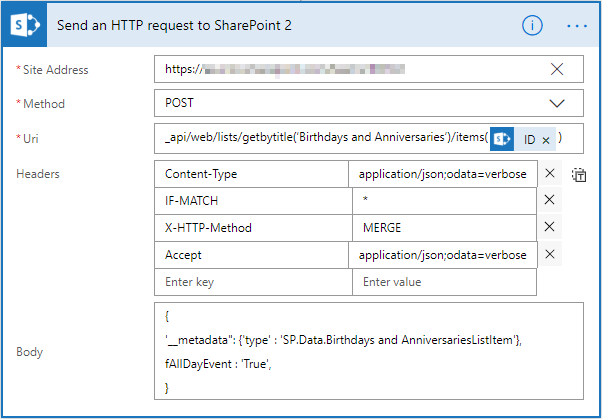Clear the Site Address value with X
The height and width of the screenshot is (419, 602).
pyautogui.click(x=557, y=69)
